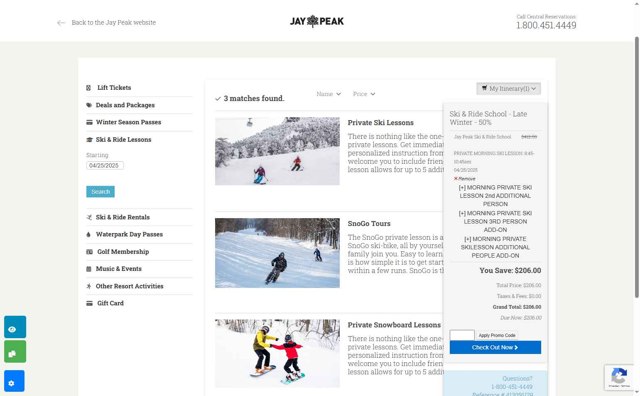Open Private Ski Lessons title
Image resolution: width=640 pixels, height=396 pixels.
pyautogui.click(x=381, y=123)
